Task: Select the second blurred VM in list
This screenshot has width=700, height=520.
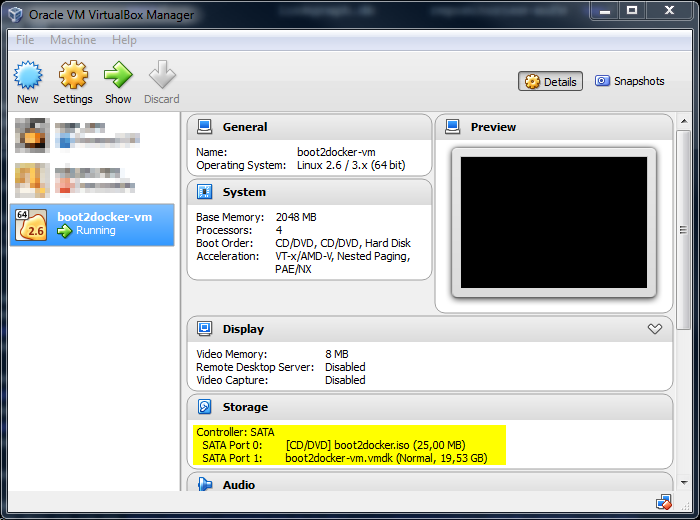Action: coord(92,180)
